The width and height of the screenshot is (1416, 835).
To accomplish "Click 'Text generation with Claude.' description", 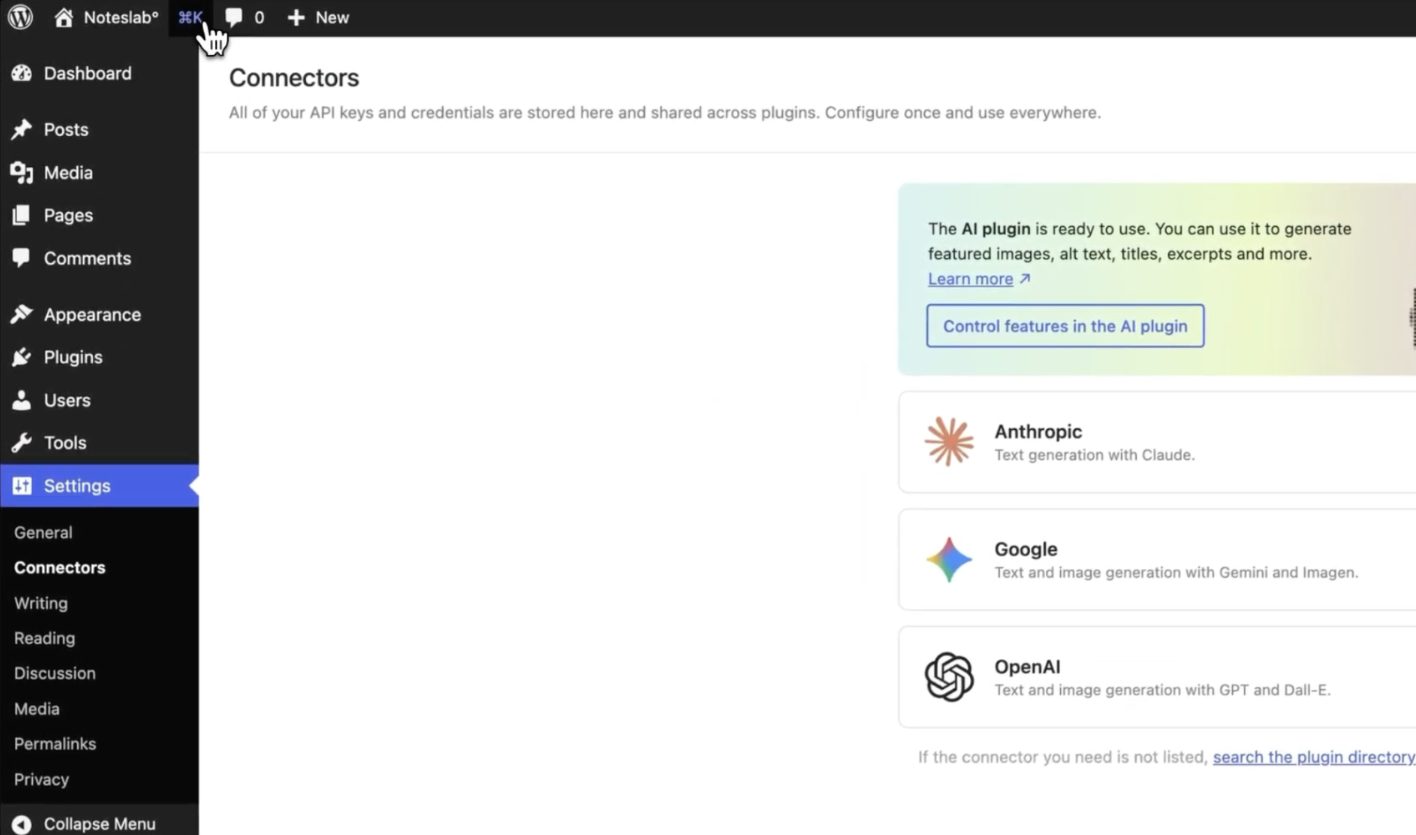I will tap(1094, 455).
